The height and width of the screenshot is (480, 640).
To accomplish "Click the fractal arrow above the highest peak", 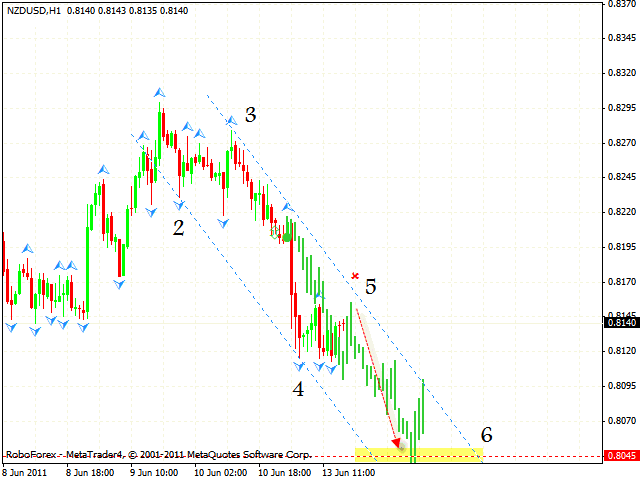I will pos(160,93).
